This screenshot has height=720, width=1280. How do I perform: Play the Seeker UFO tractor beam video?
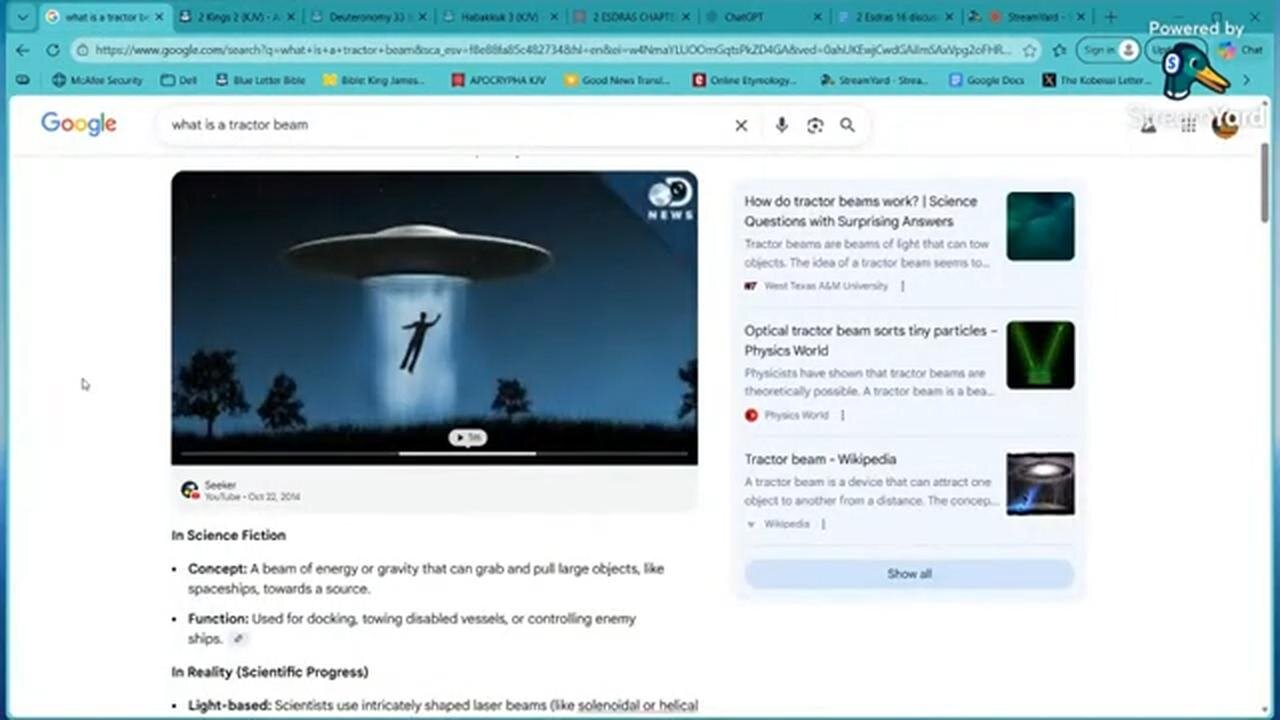434,318
